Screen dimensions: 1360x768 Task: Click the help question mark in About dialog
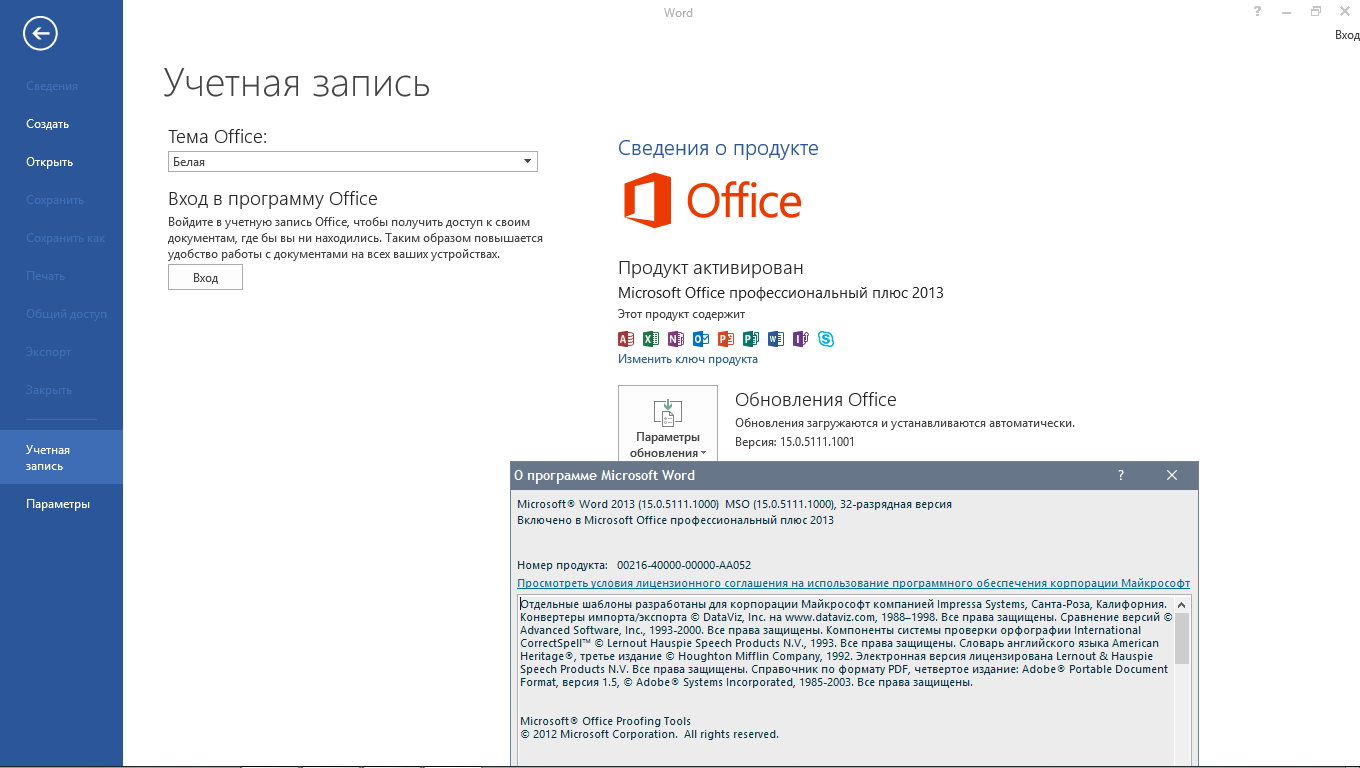click(x=1121, y=475)
